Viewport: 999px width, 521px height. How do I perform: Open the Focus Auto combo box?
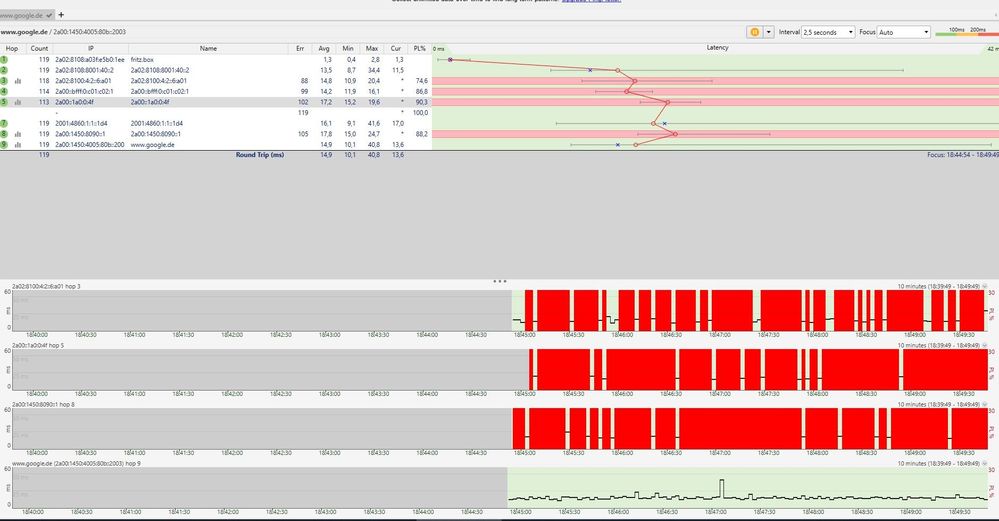[904, 32]
